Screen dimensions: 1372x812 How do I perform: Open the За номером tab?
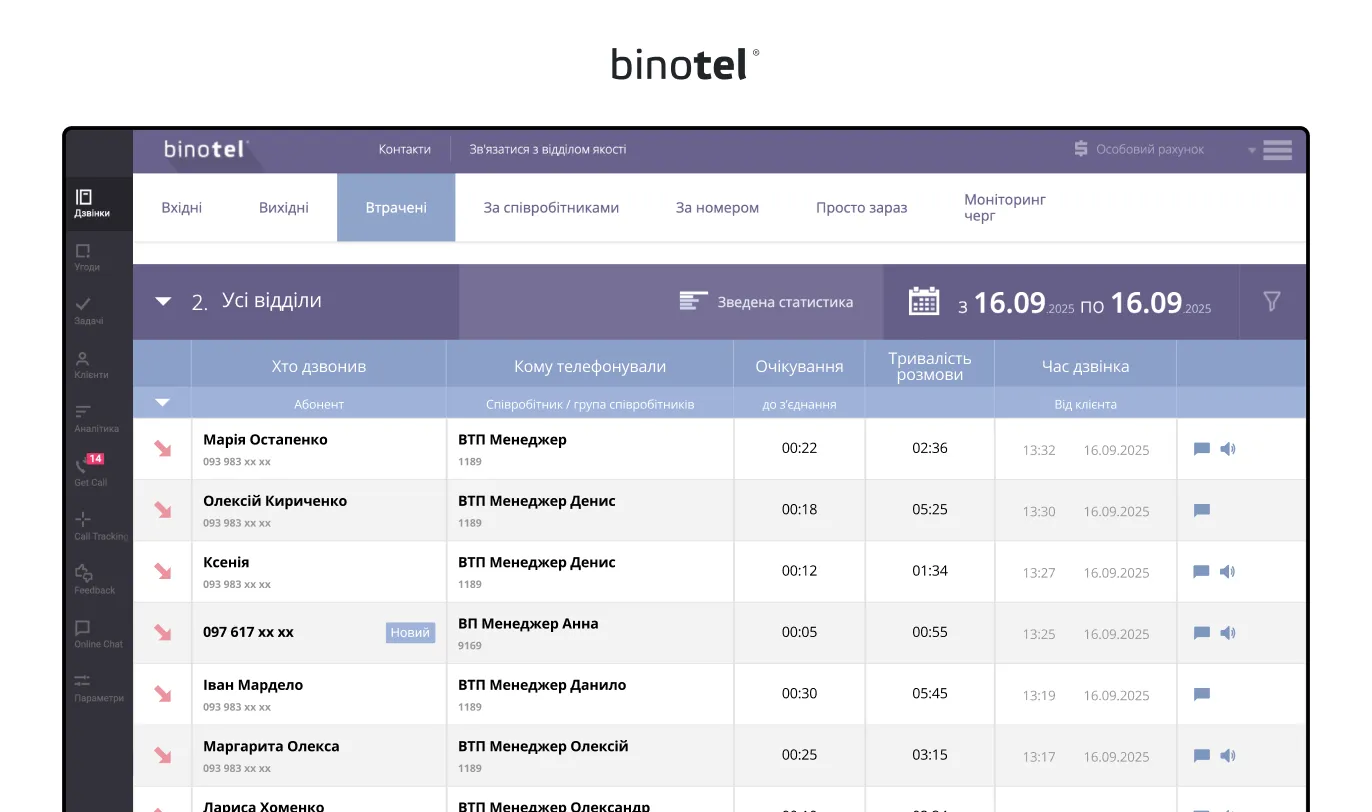717,208
